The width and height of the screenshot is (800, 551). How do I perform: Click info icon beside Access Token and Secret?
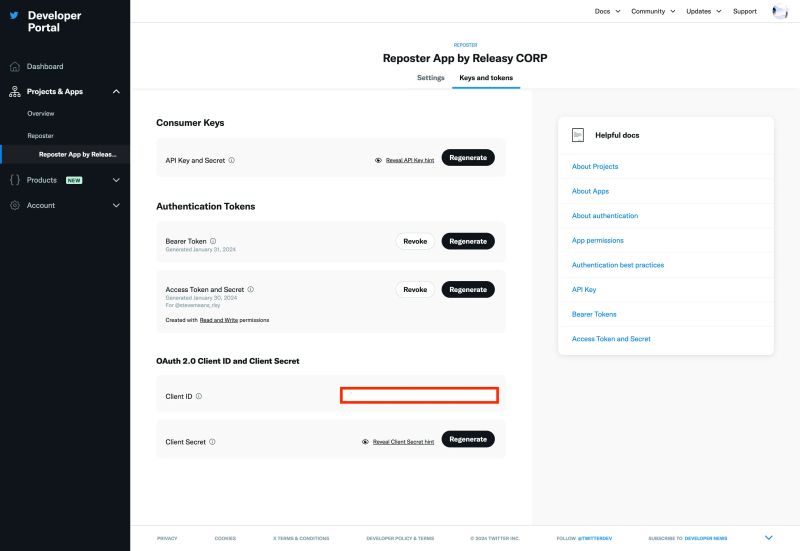point(251,289)
